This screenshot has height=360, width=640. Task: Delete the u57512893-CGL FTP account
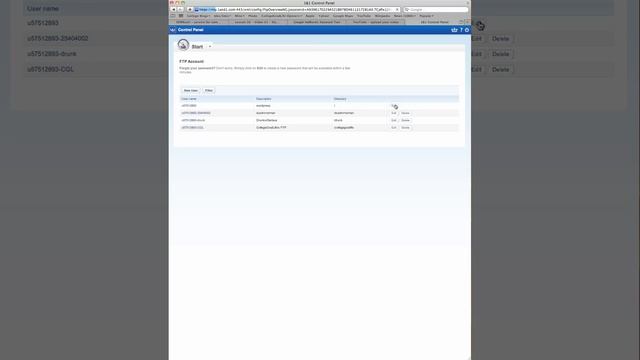click(x=405, y=128)
